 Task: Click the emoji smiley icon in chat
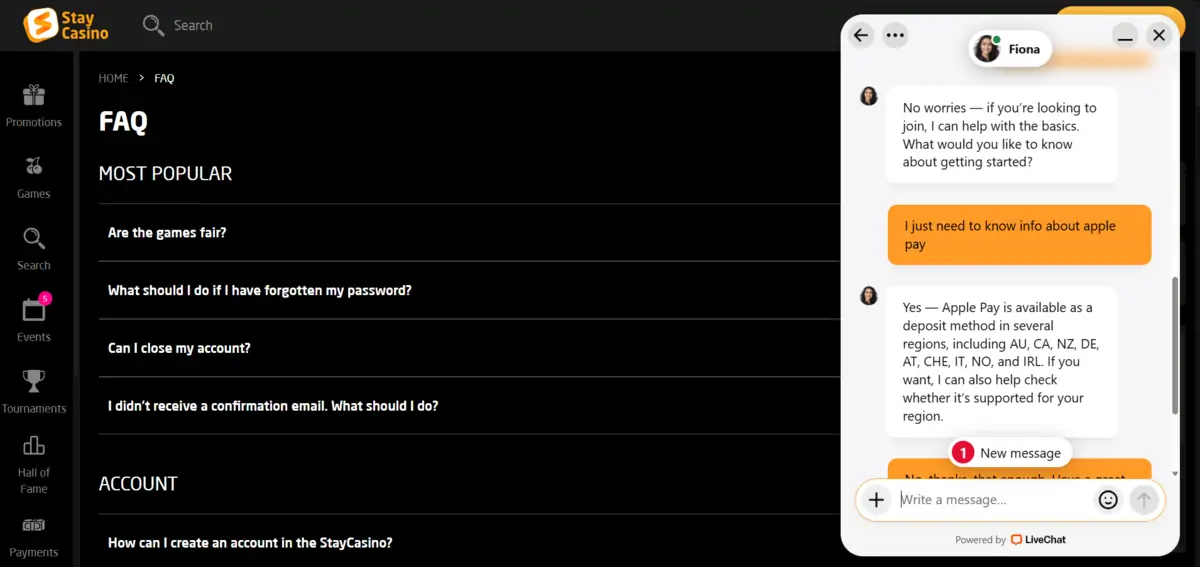(1108, 500)
